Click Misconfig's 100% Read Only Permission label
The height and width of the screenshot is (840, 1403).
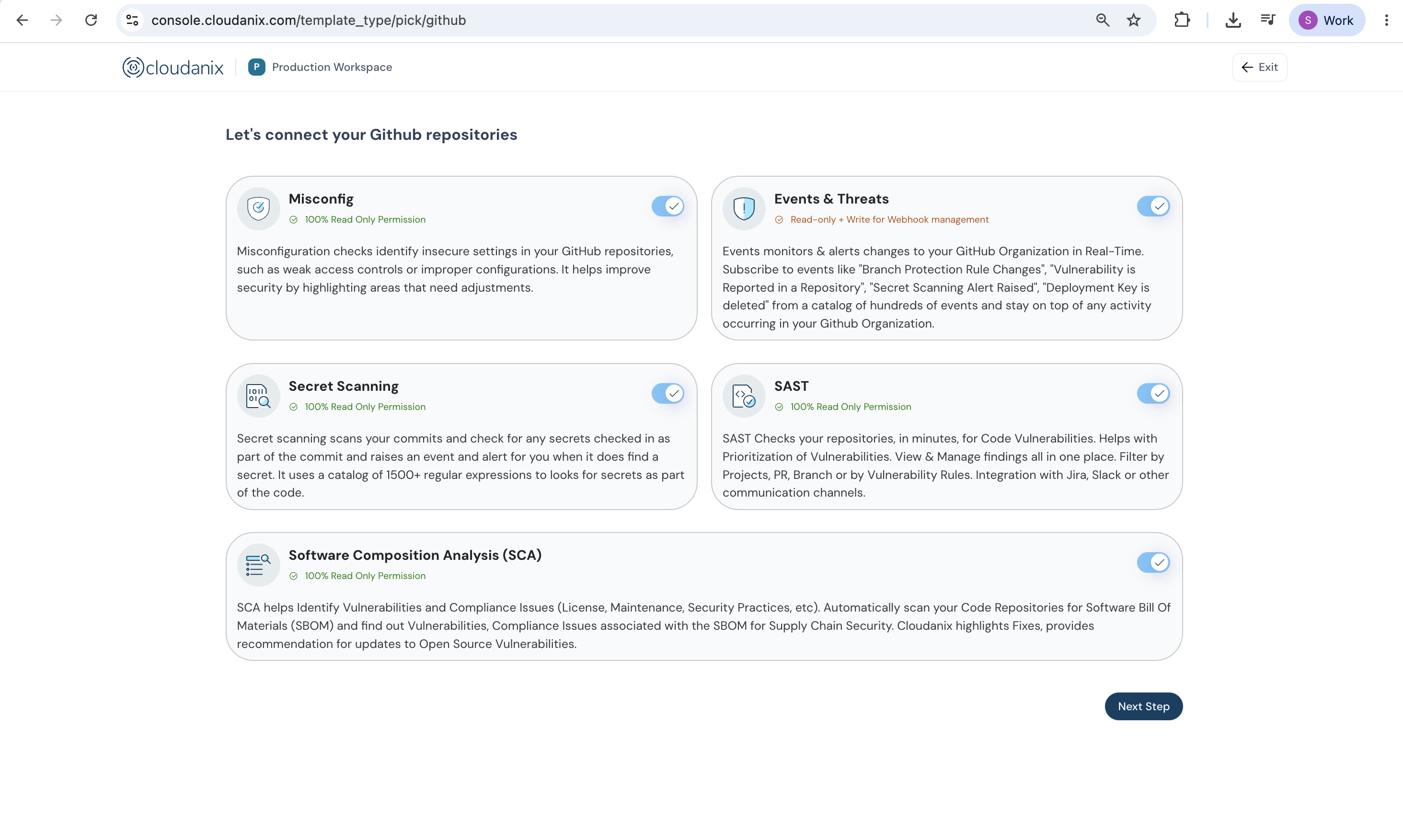click(x=365, y=220)
